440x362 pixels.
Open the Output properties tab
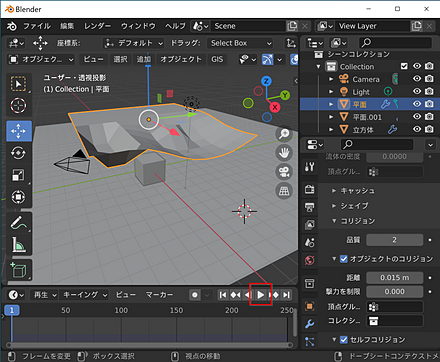(309, 207)
